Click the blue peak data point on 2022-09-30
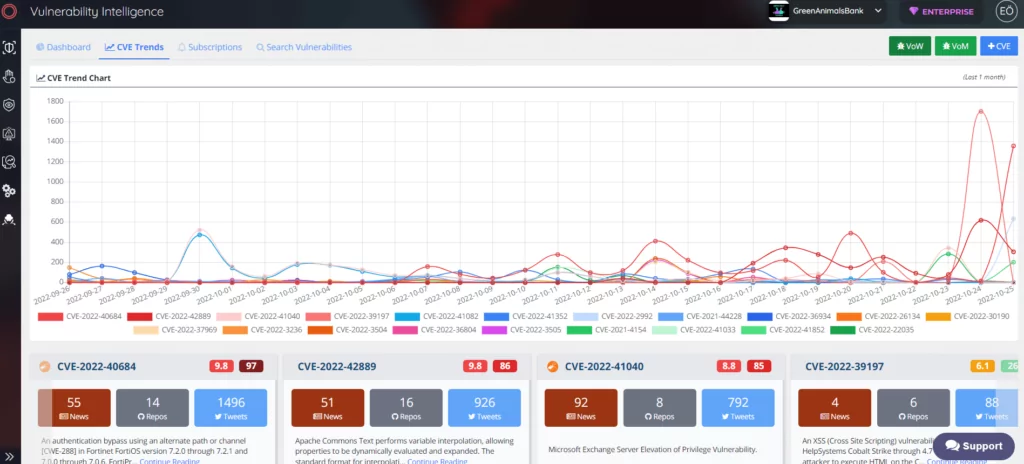 199,235
